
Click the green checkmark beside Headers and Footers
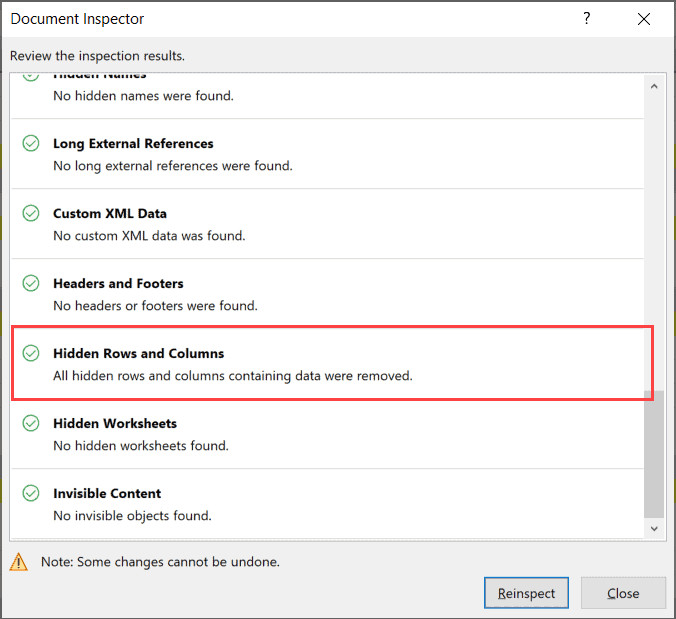pyautogui.click(x=31, y=283)
